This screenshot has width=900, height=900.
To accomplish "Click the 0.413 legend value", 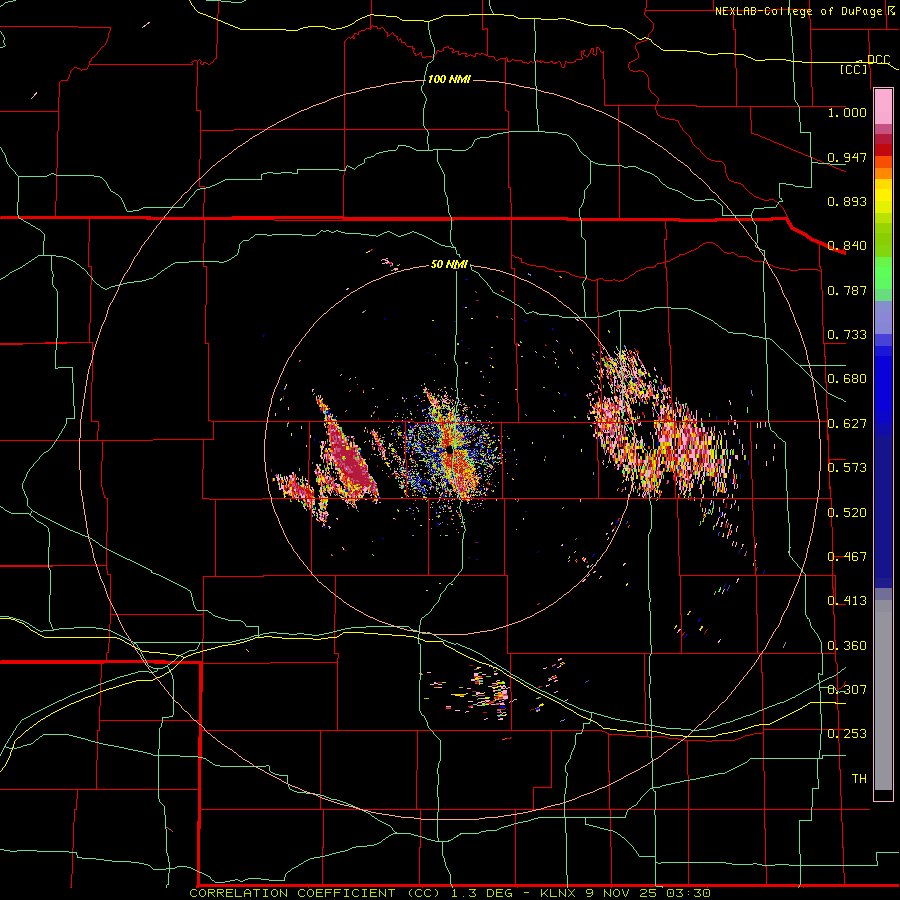I will pos(847,601).
